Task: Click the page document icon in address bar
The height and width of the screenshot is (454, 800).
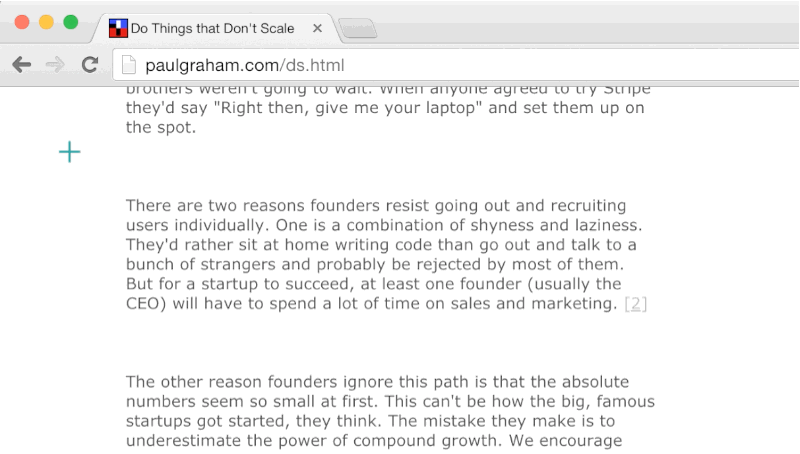Action: tap(129, 65)
